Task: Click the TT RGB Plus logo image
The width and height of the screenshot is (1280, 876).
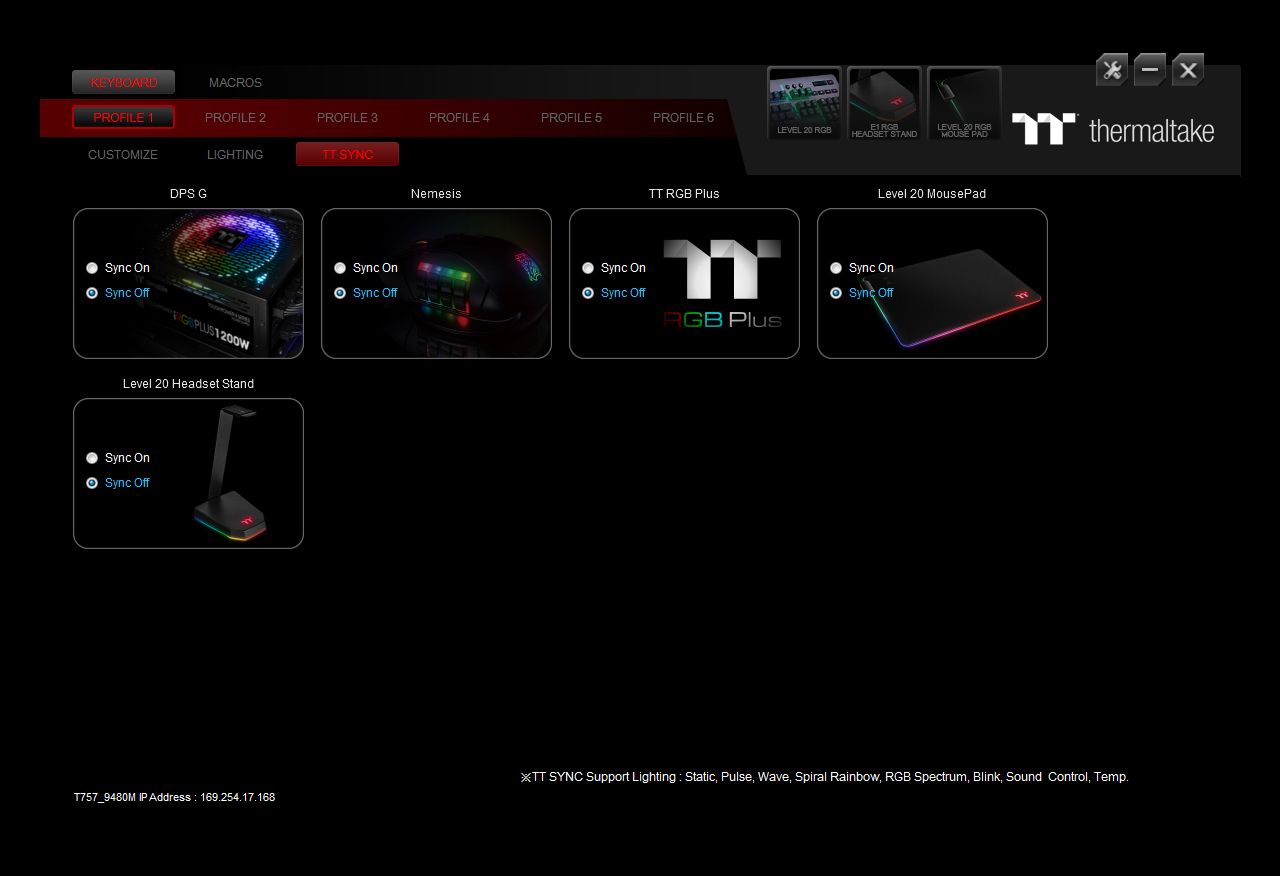Action: tap(722, 283)
